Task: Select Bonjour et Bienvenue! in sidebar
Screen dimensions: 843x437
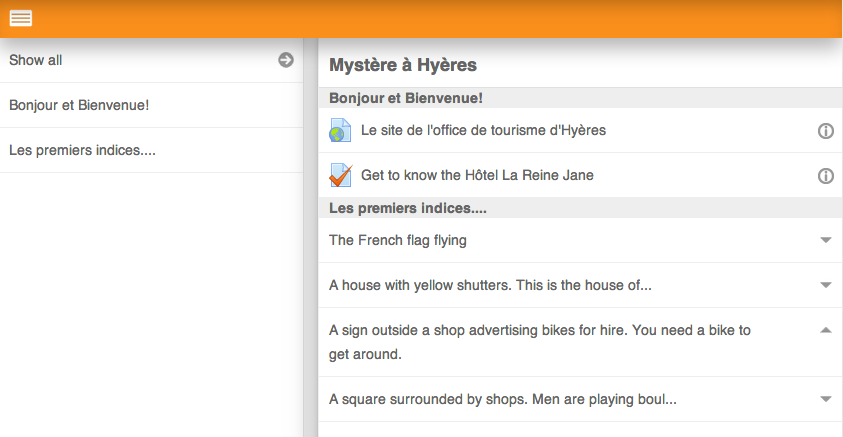Action: (152, 105)
